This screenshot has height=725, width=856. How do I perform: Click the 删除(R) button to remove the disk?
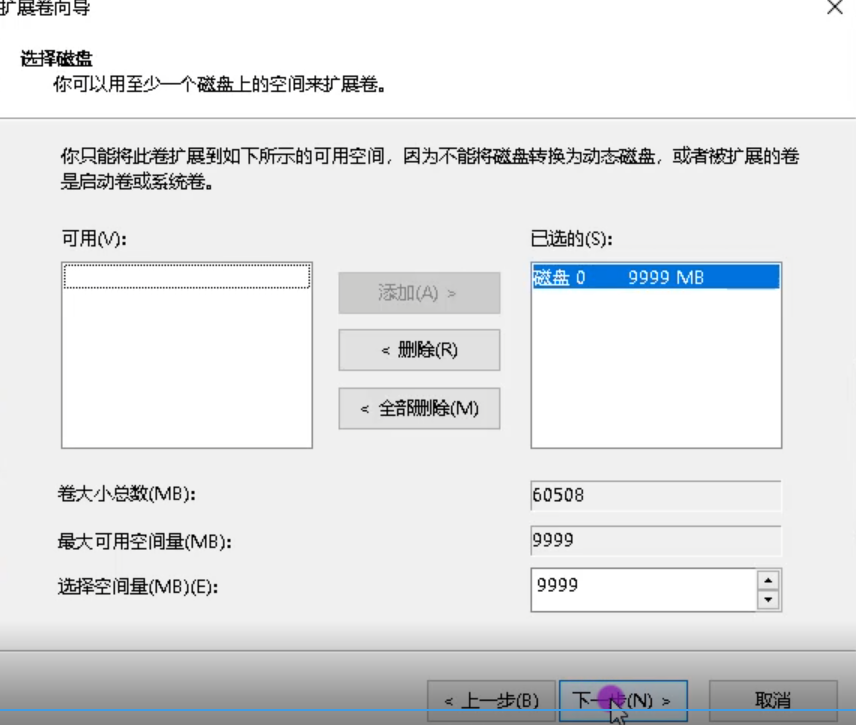(419, 350)
